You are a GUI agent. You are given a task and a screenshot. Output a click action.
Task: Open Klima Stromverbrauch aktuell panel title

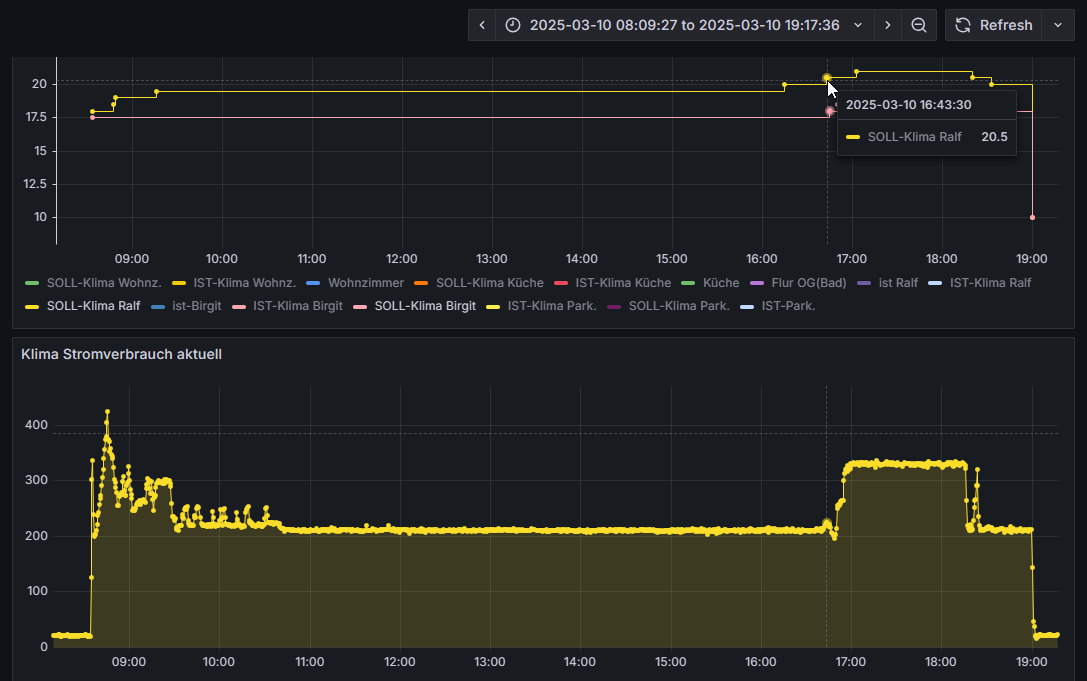pyautogui.click(x=121, y=354)
